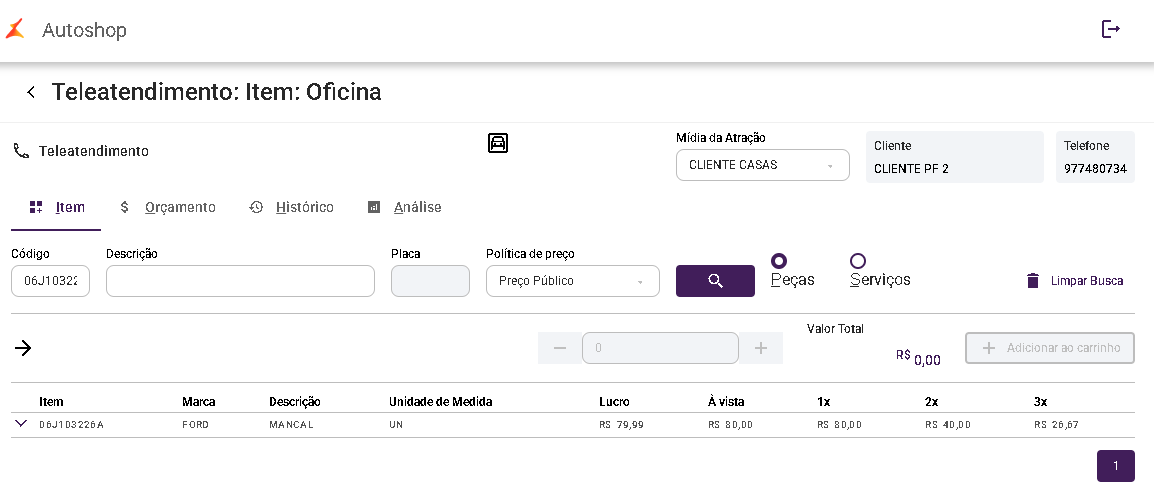Viewport: 1154px width, 504px height.
Task: Click the Adicionar ao carrinho button
Action: [x=1050, y=348]
